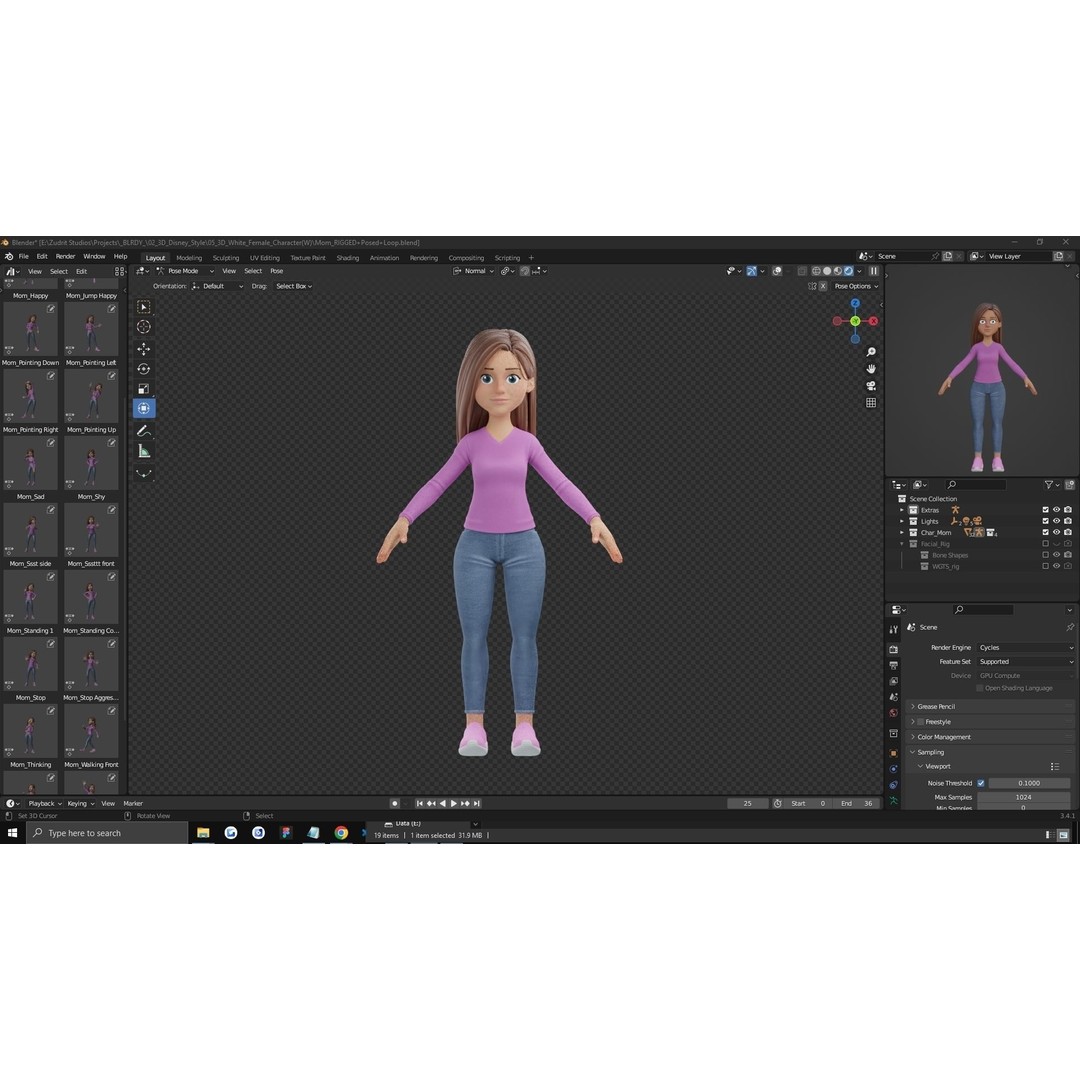Select the Annotate pencil tool
This screenshot has height=1080, width=1080.
(143, 431)
